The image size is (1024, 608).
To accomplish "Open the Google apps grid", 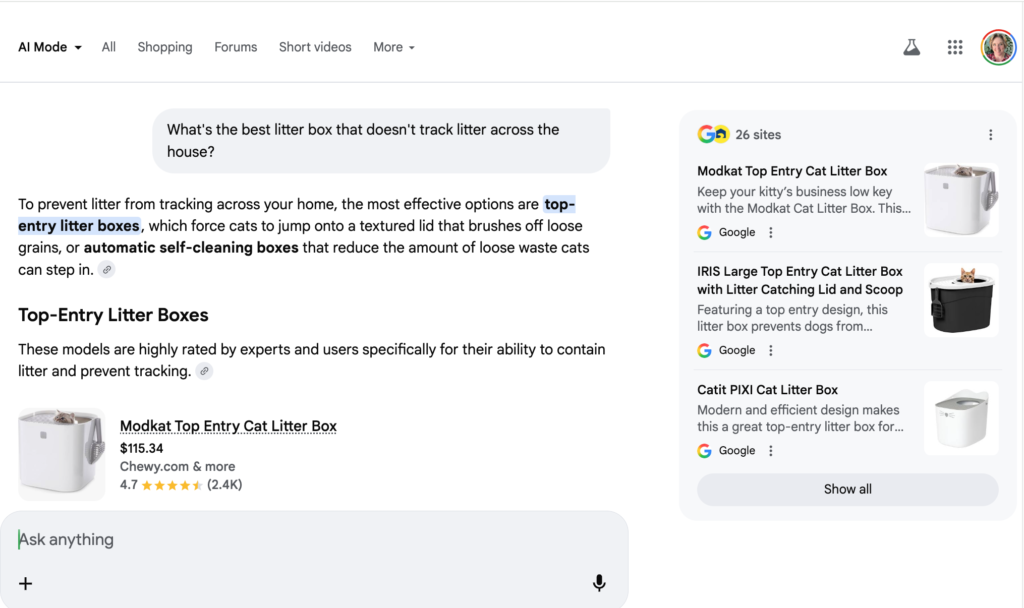I will [x=955, y=47].
